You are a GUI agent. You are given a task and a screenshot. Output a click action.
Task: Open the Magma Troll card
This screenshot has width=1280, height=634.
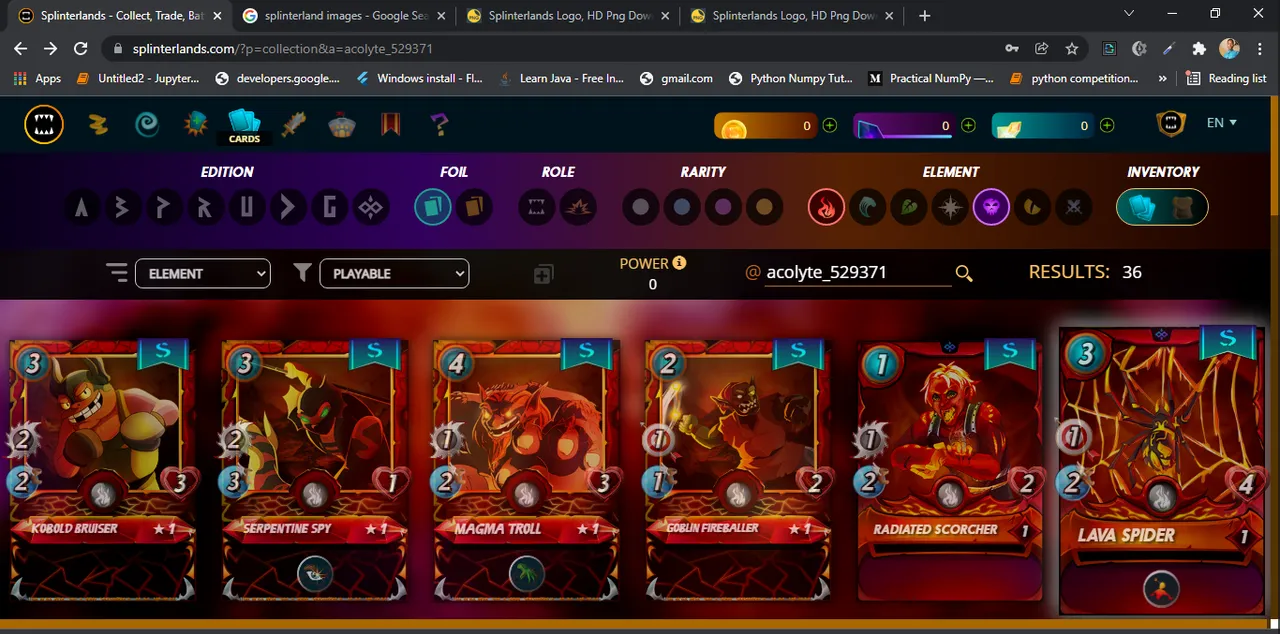point(526,470)
